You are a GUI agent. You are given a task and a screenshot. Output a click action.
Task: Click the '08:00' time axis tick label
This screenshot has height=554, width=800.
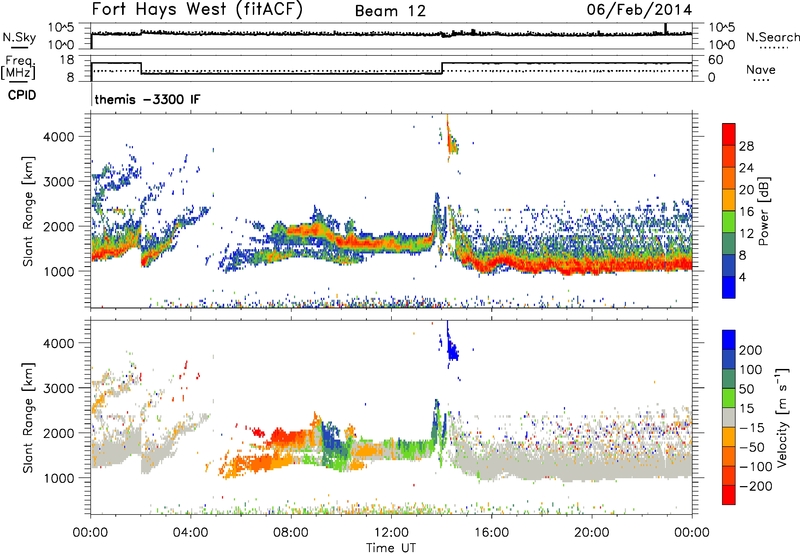pyautogui.click(x=291, y=533)
